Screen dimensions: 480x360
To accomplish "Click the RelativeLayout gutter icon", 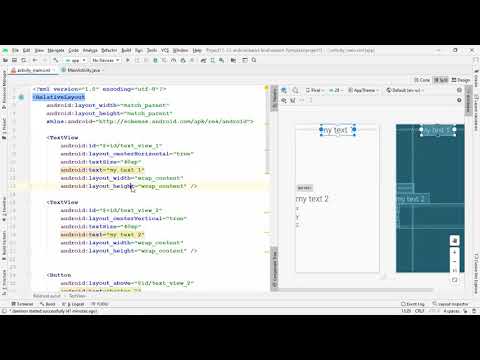I will pos(21,97).
